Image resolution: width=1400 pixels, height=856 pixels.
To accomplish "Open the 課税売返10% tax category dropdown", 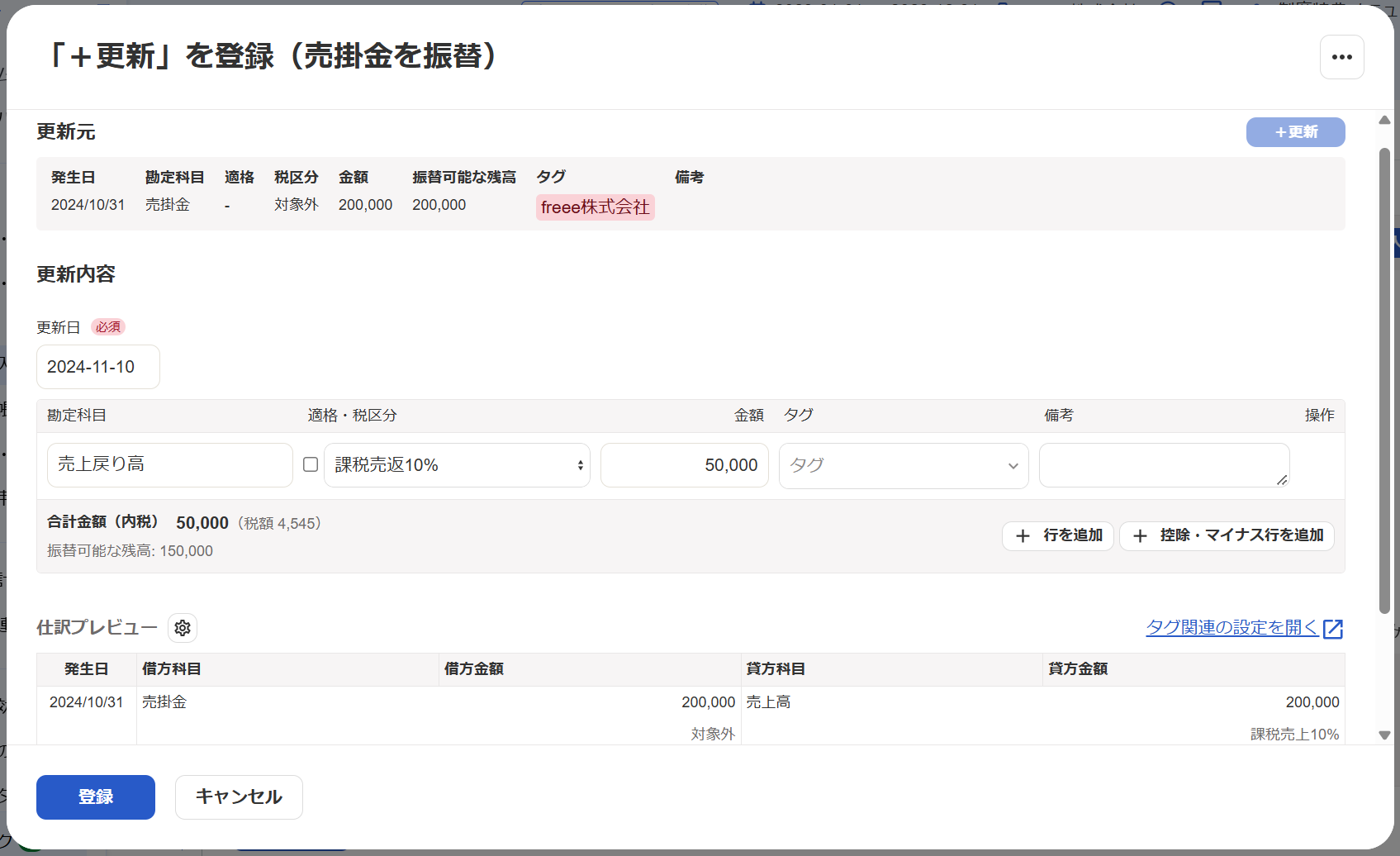I will click(x=457, y=465).
